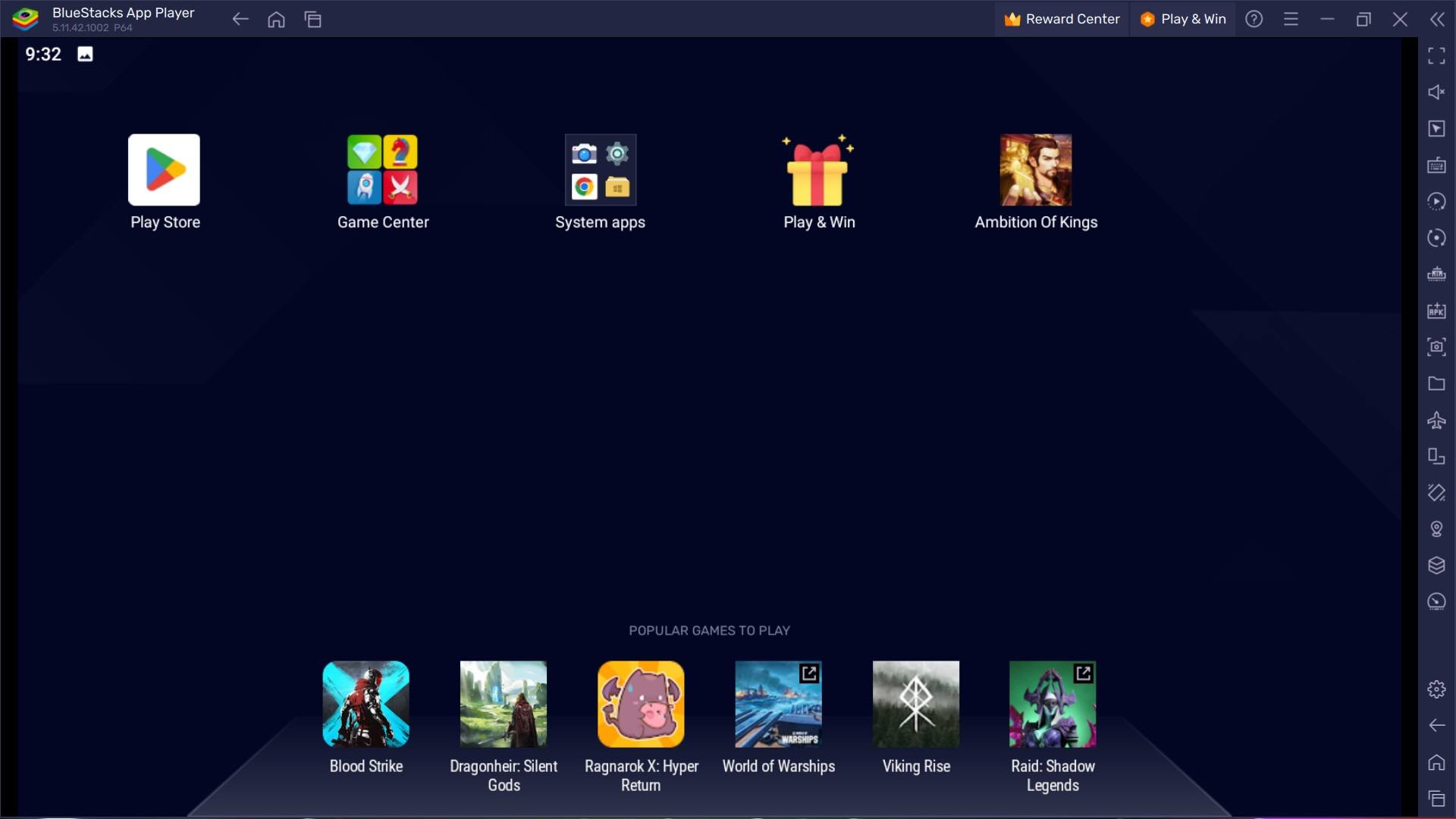
Task: Open the sync operations icon
Action: [x=1436, y=201]
